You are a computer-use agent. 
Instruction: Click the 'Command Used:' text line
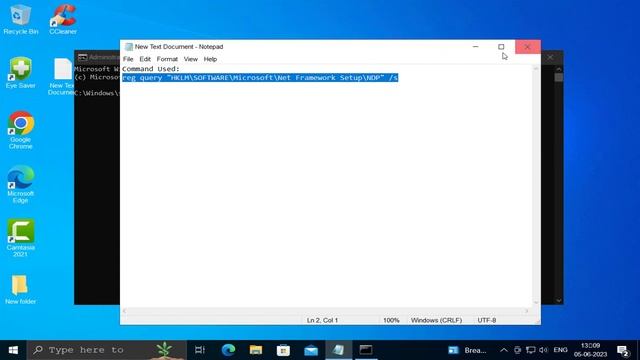[x=151, y=69]
